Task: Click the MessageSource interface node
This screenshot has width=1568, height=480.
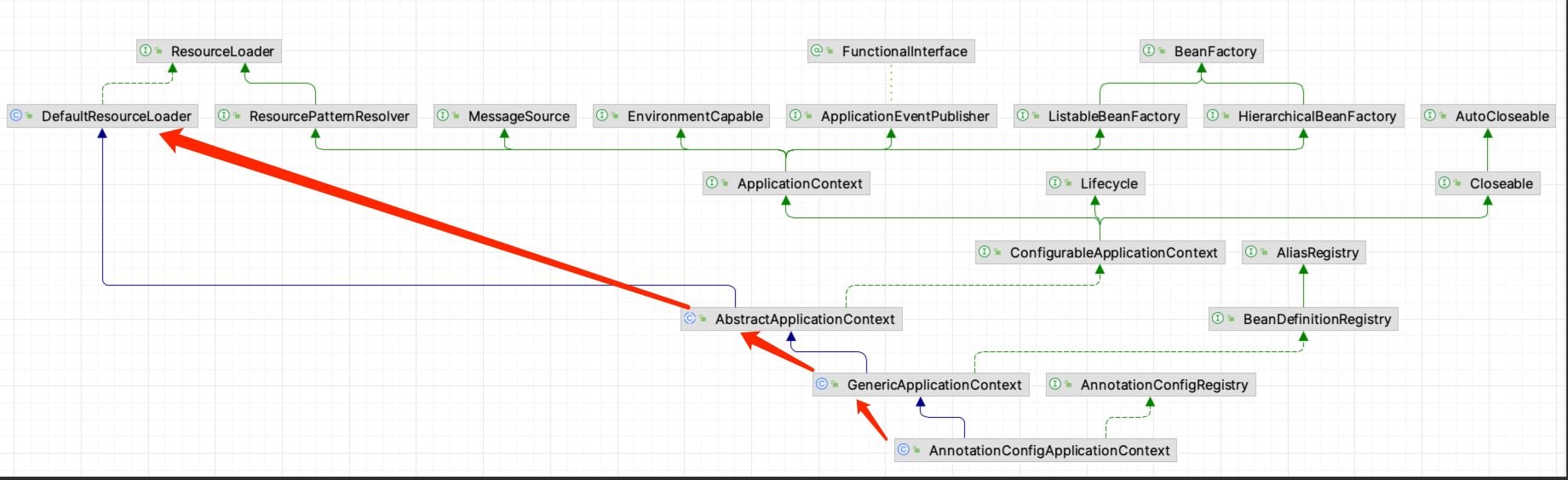Action: [505, 116]
